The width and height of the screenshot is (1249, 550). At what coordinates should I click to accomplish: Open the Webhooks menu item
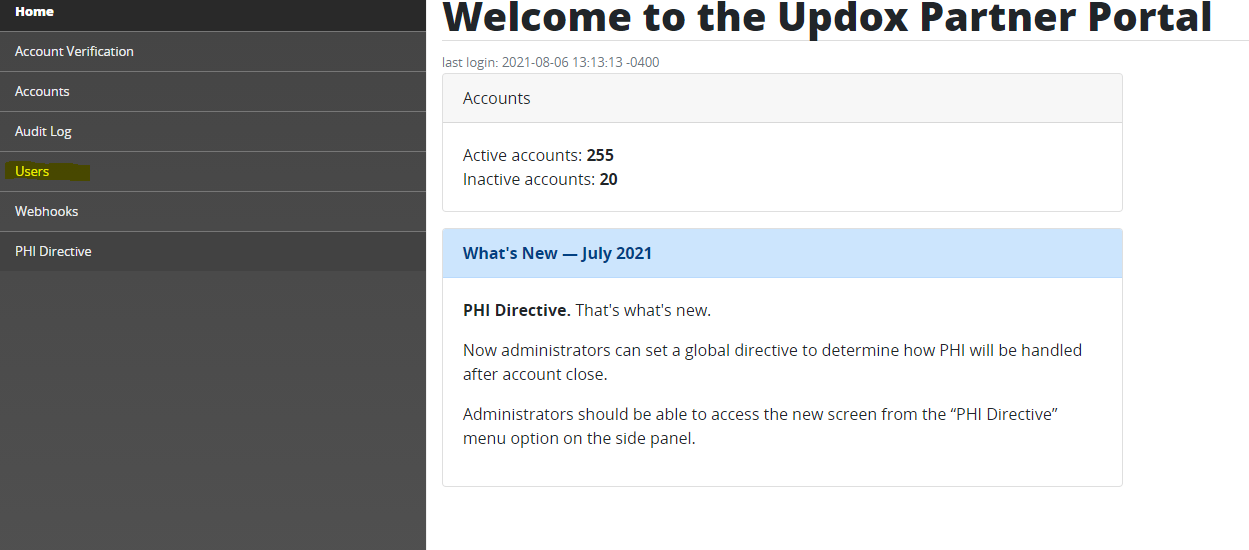click(x=213, y=211)
